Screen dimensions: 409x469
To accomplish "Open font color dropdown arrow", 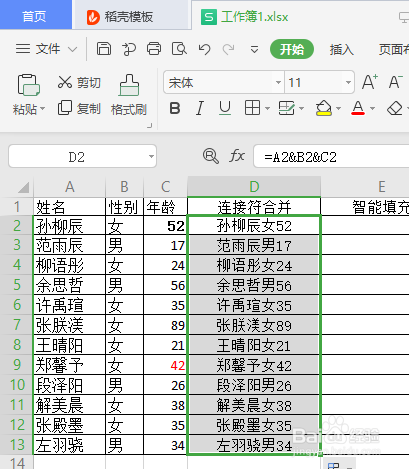I will (x=372, y=108).
